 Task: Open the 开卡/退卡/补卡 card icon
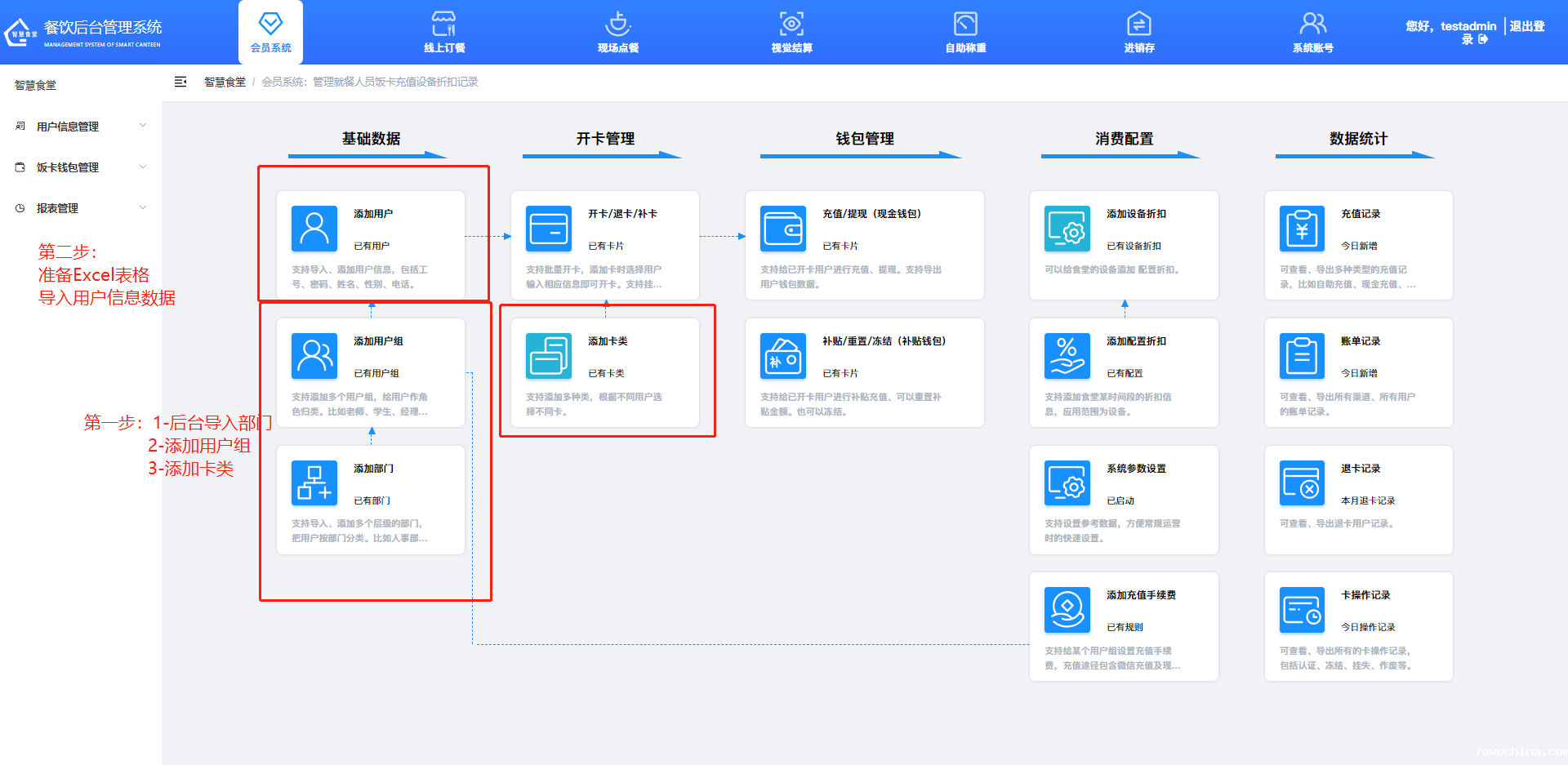click(x=549, y=229)
